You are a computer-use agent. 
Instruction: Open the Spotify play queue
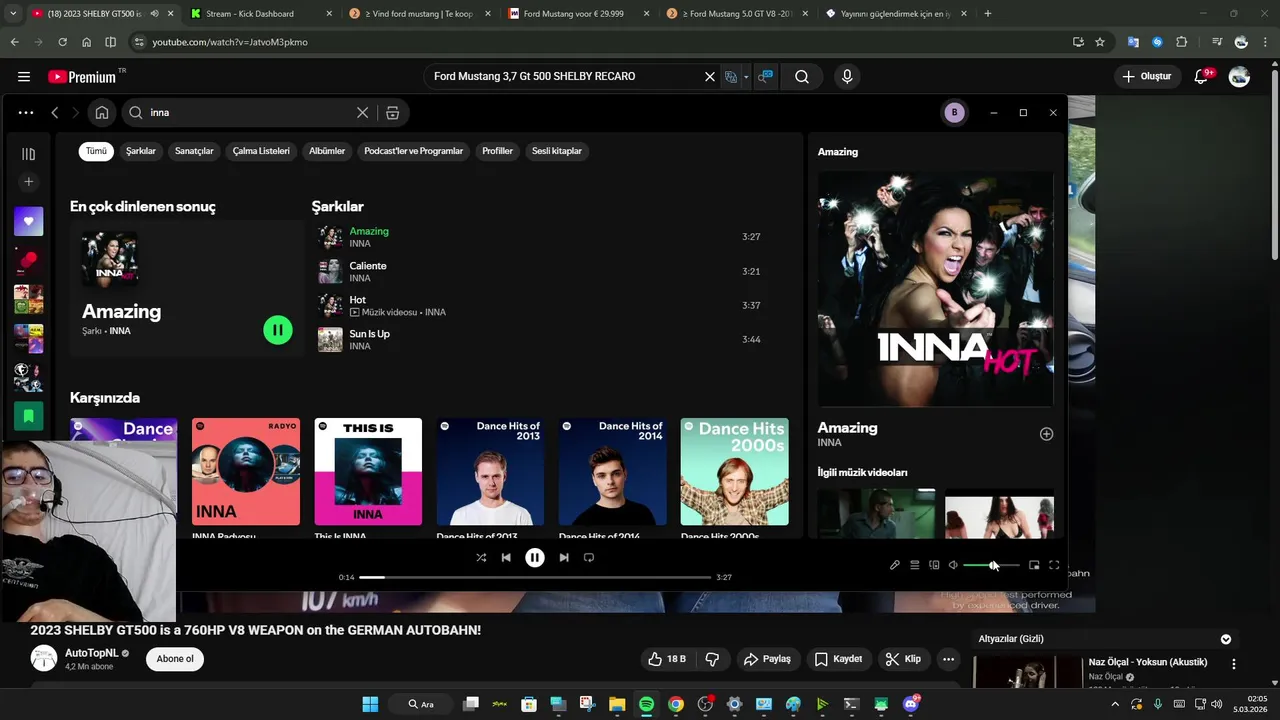click(x=914, y=565)
